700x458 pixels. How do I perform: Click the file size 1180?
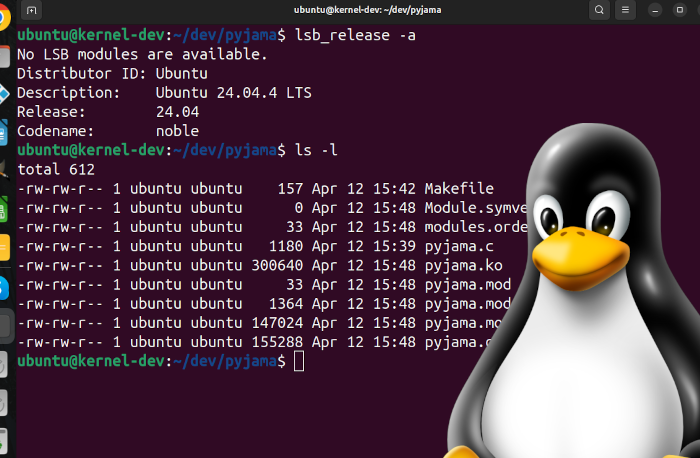click(286, 246)
